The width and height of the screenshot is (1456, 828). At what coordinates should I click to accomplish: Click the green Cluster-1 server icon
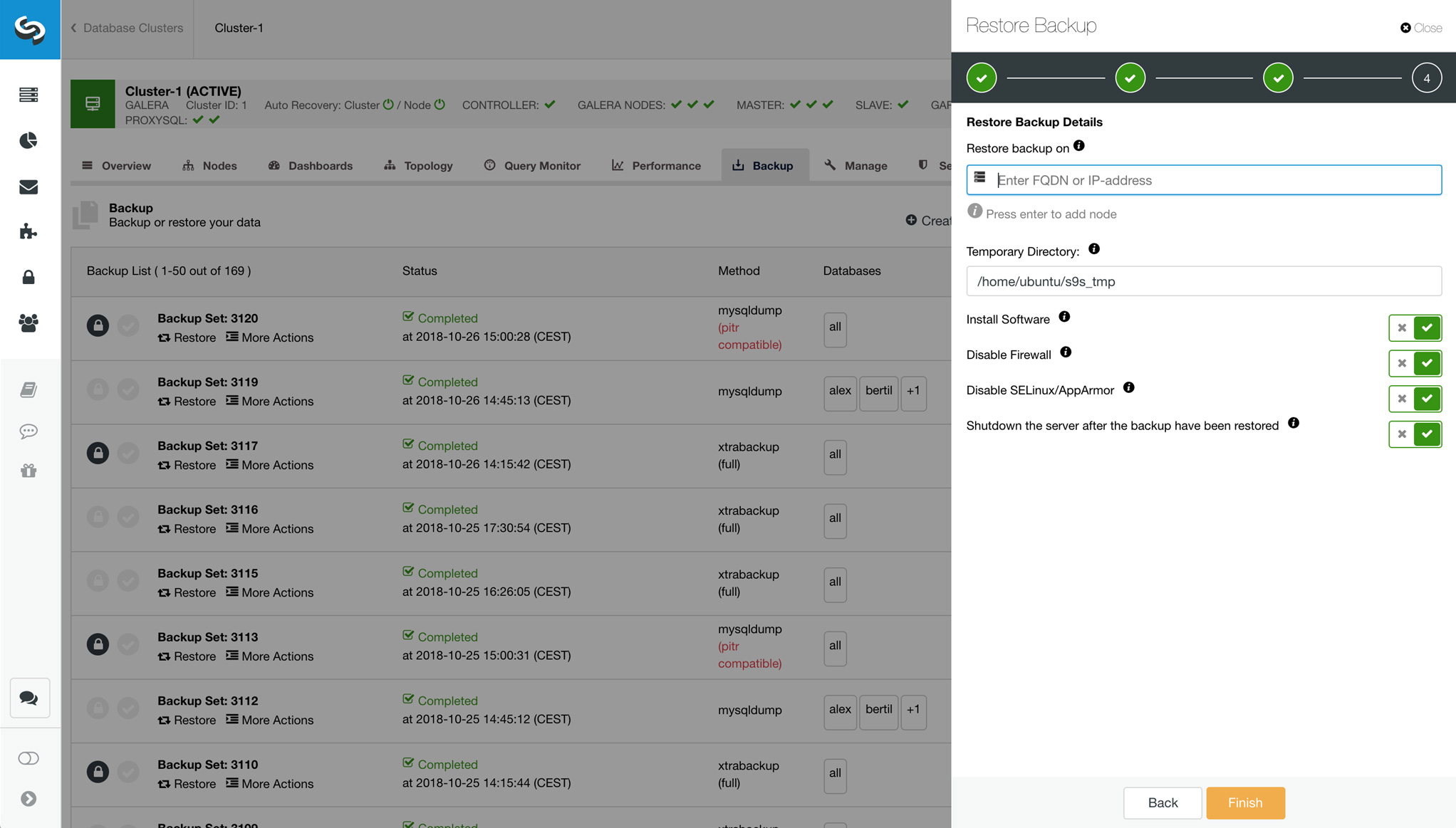click(93, 104)
